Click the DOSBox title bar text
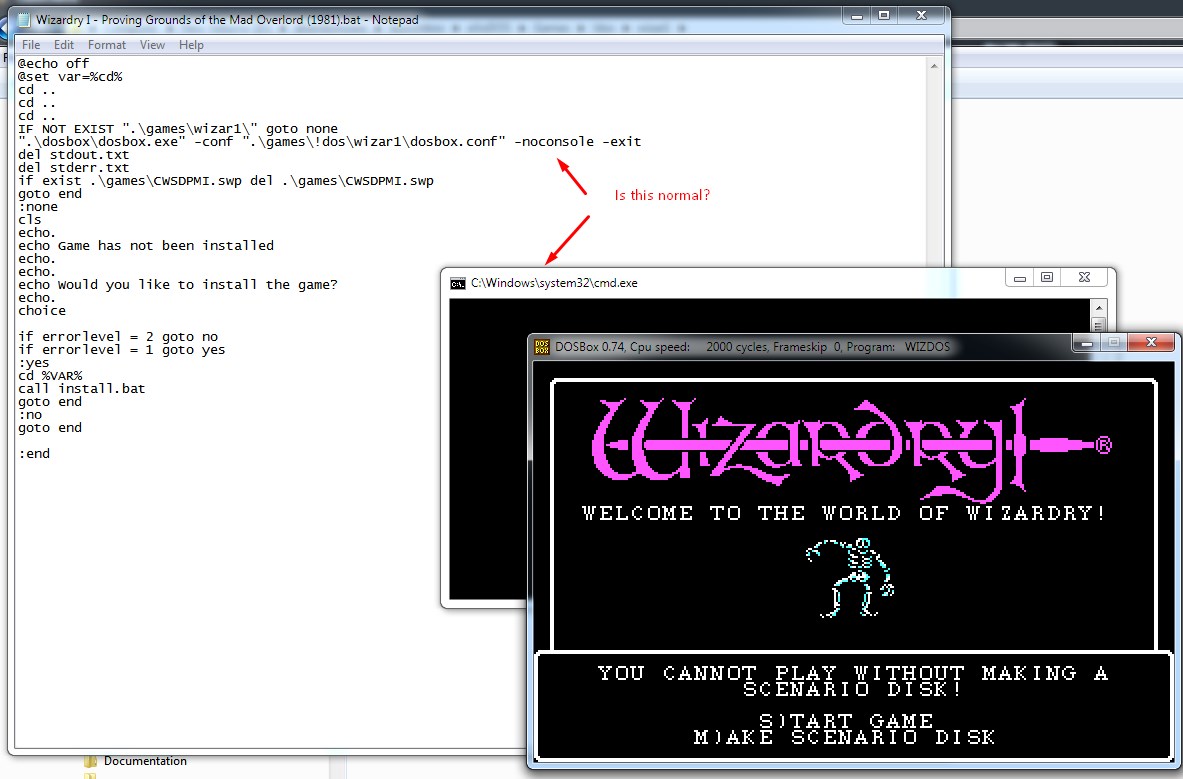 pyautogui.click(x=752, y=347)
